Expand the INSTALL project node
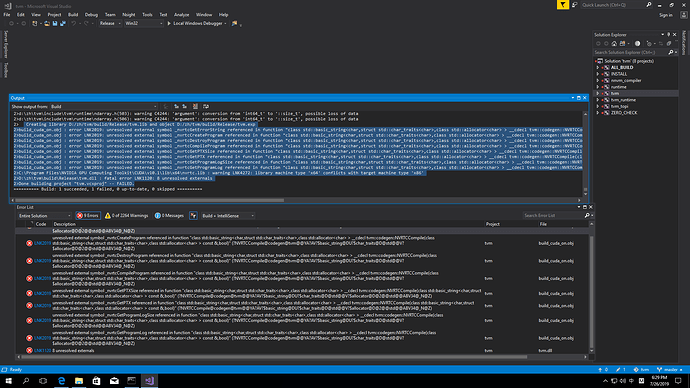Viewport: 690px width, 388px height. coord(598,74)
